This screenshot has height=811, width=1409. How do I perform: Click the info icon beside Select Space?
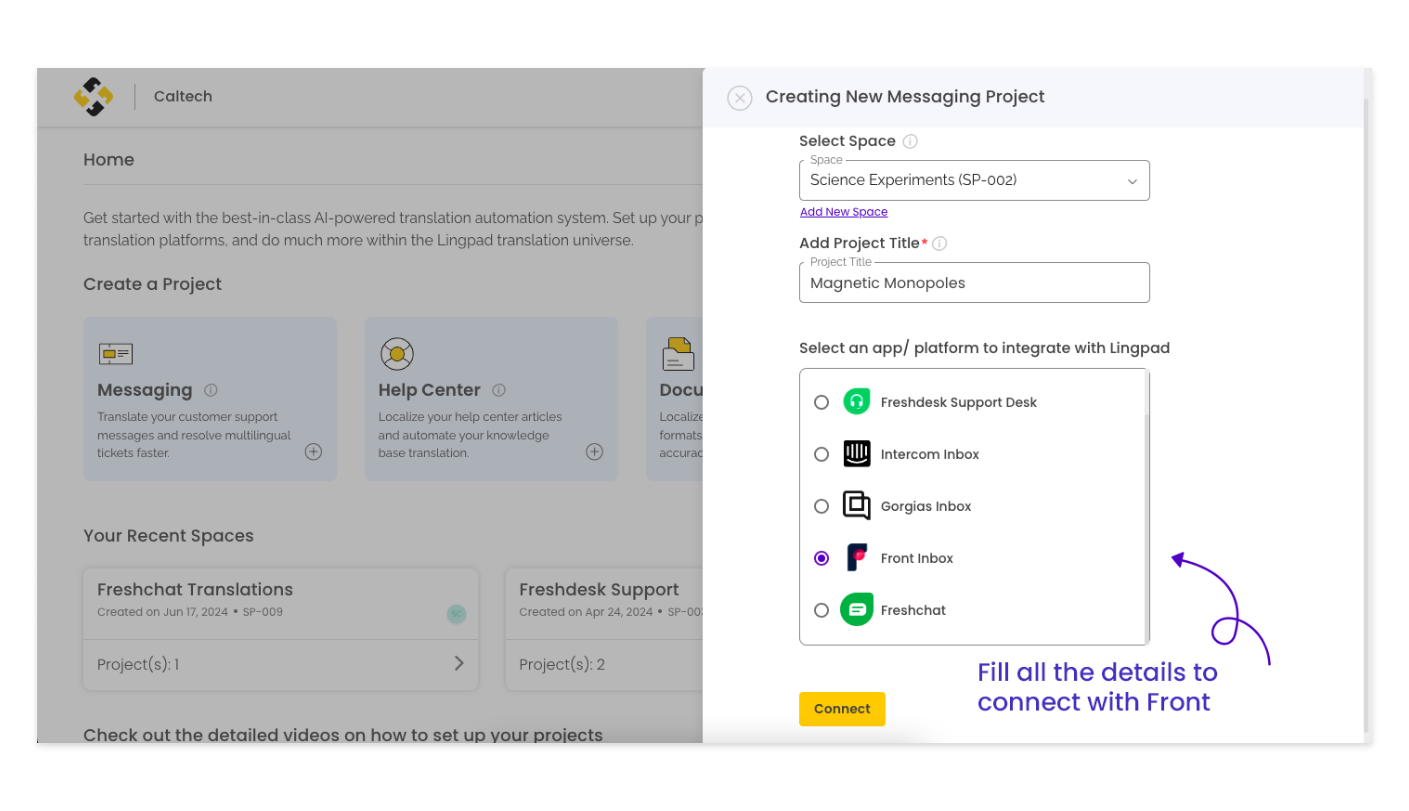point(910,142)
